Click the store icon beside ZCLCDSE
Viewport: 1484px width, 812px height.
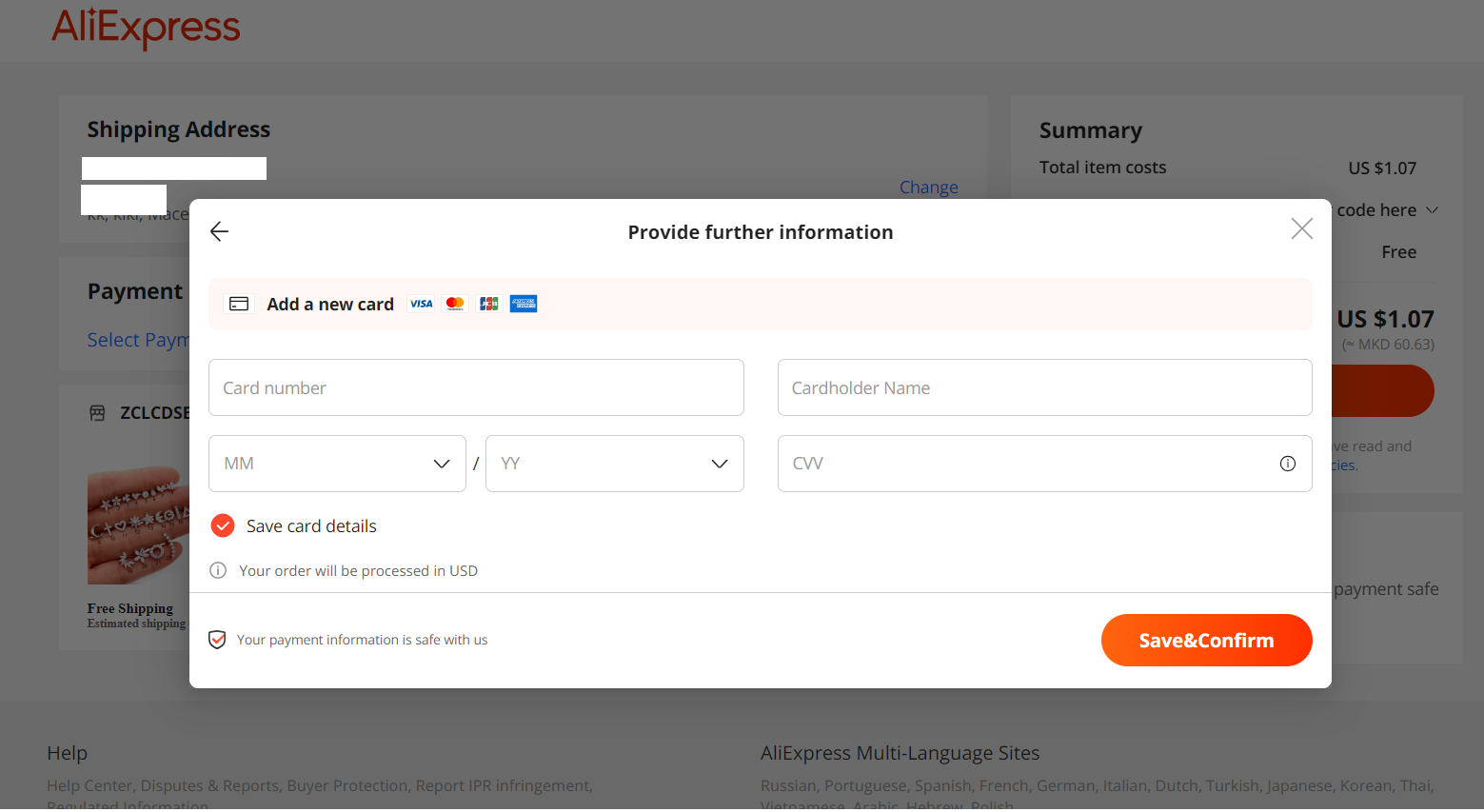[x=97, y=413]
